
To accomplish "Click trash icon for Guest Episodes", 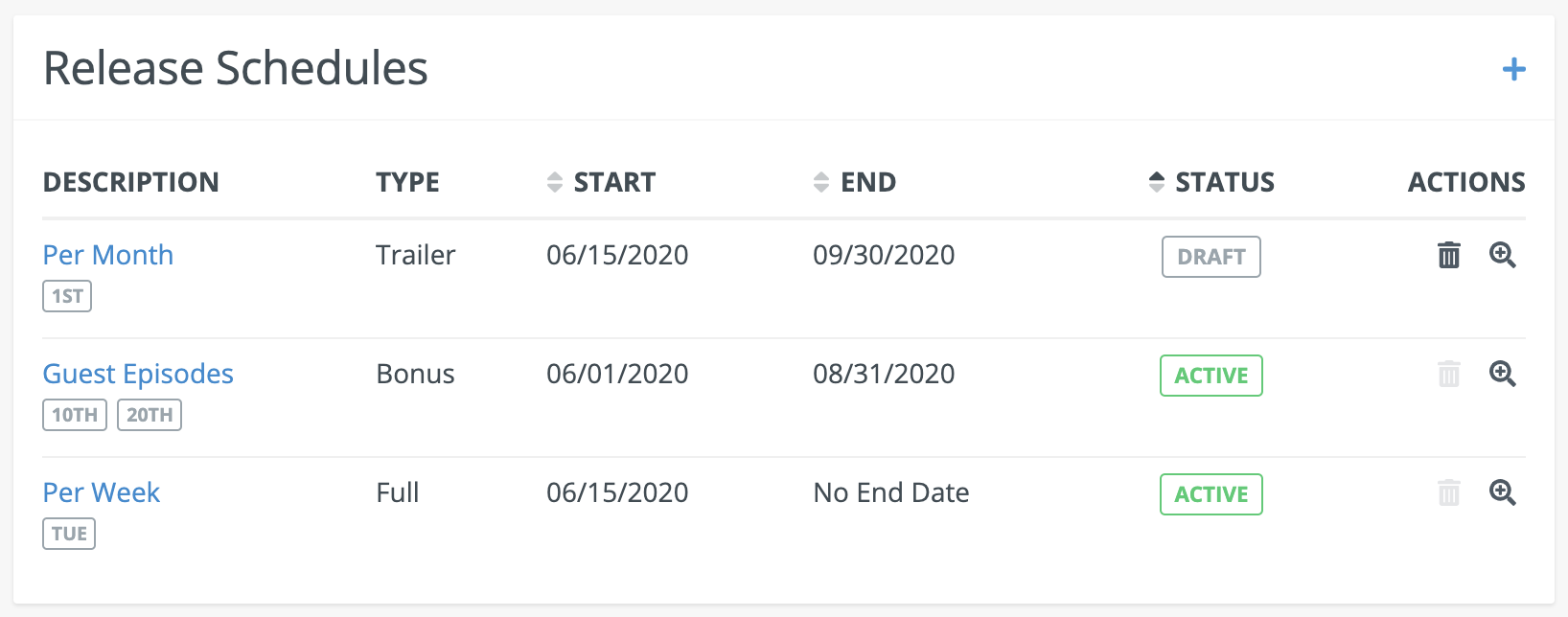I will (x=1448, y=374).
